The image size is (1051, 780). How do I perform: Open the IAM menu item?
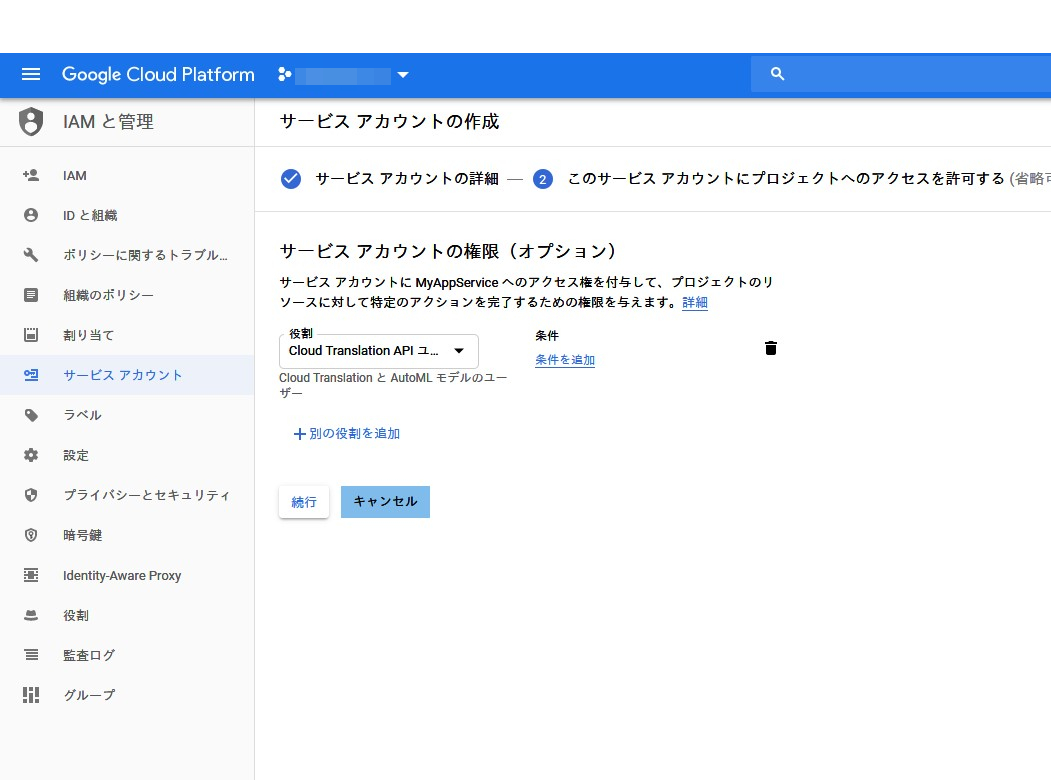[x=75, y=175]
